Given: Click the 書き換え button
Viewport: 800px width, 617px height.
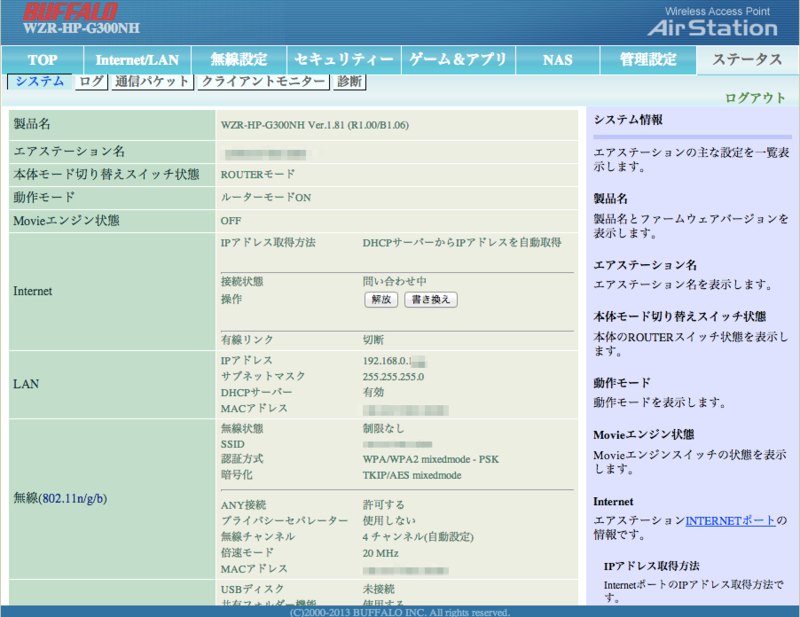Looking at the screenshot, I should pos(431,300).
